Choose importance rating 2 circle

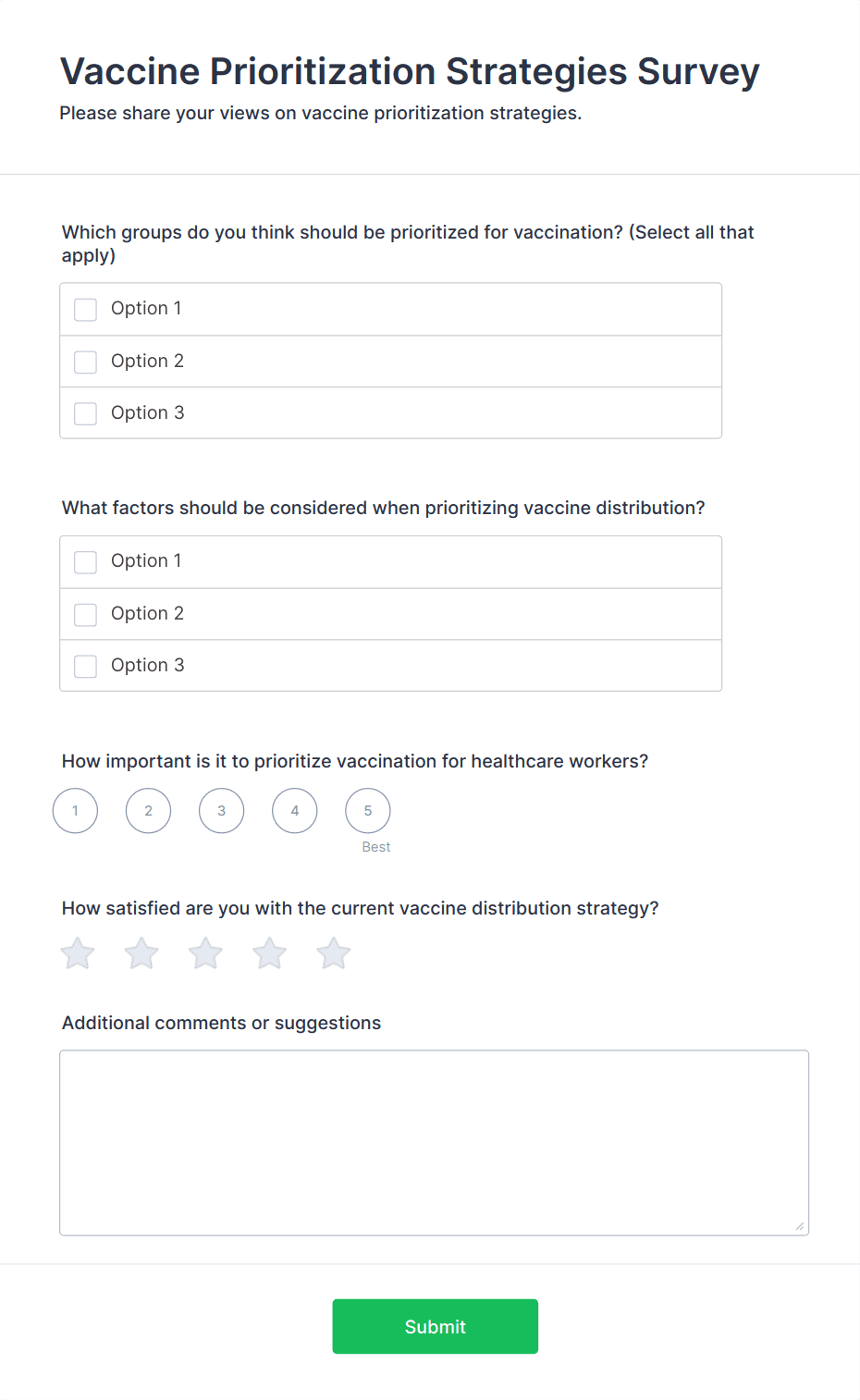coord(148,811)
